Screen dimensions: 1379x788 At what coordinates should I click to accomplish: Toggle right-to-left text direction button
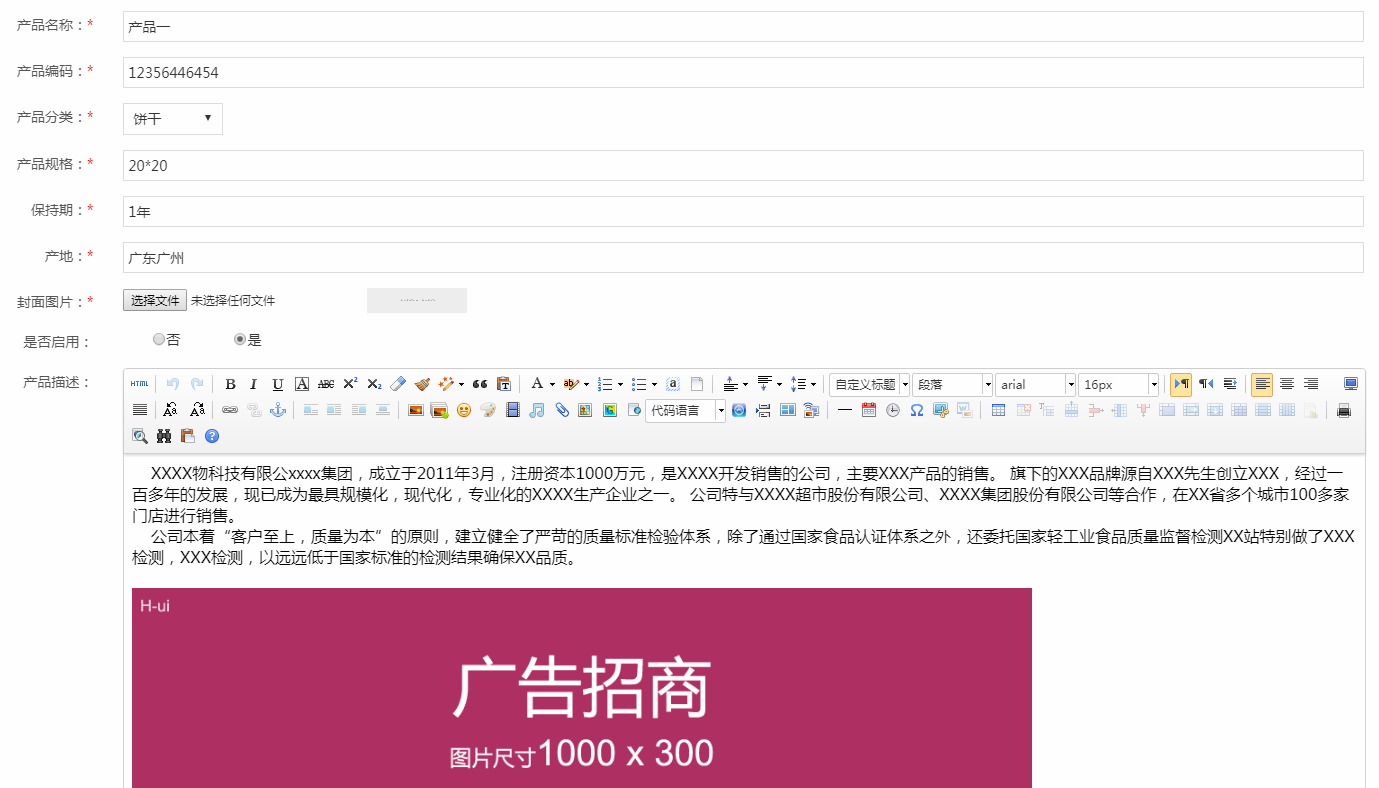tap(1206, 384)
